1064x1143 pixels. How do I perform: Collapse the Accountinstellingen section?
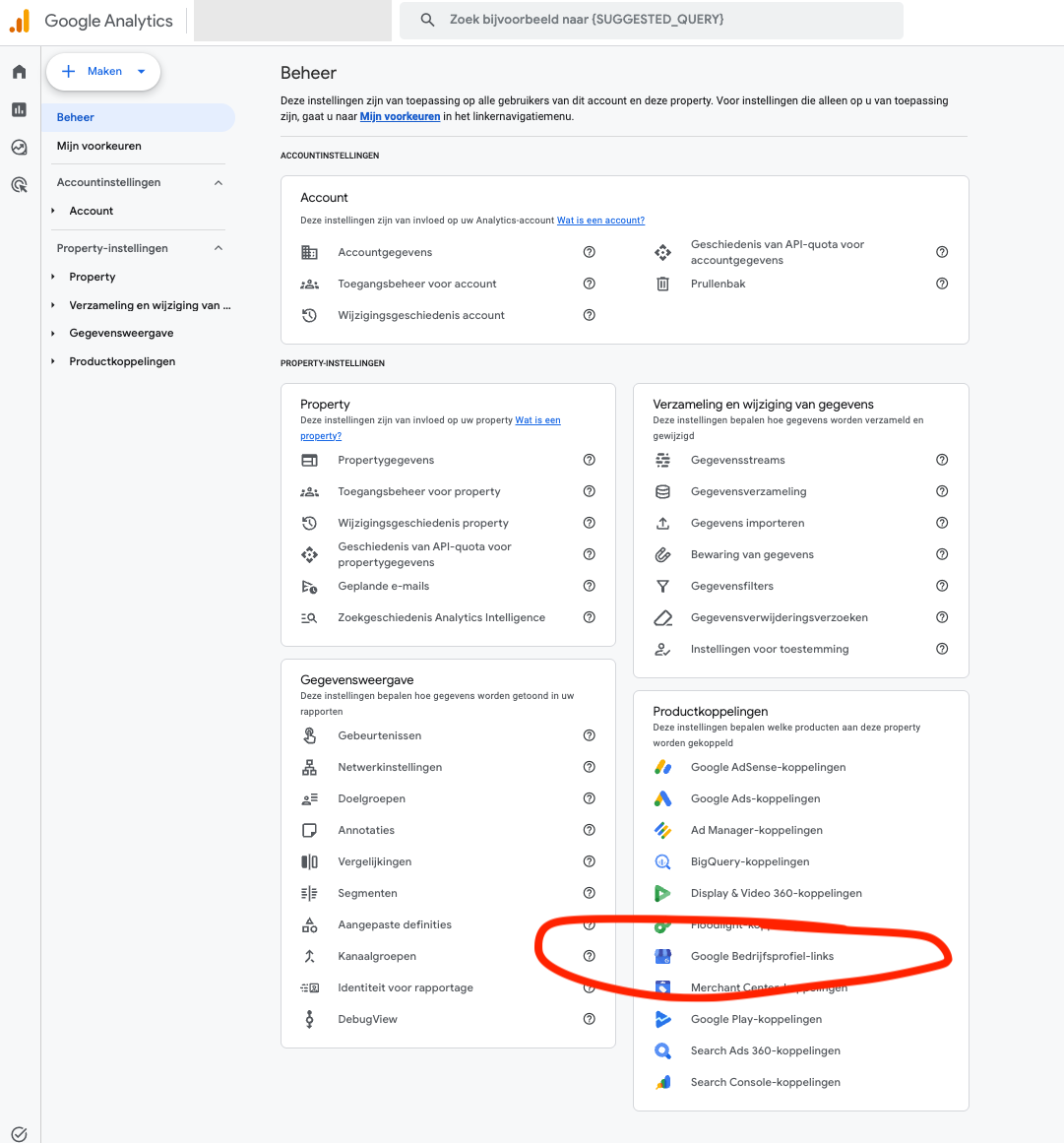[x=218, y=182]
